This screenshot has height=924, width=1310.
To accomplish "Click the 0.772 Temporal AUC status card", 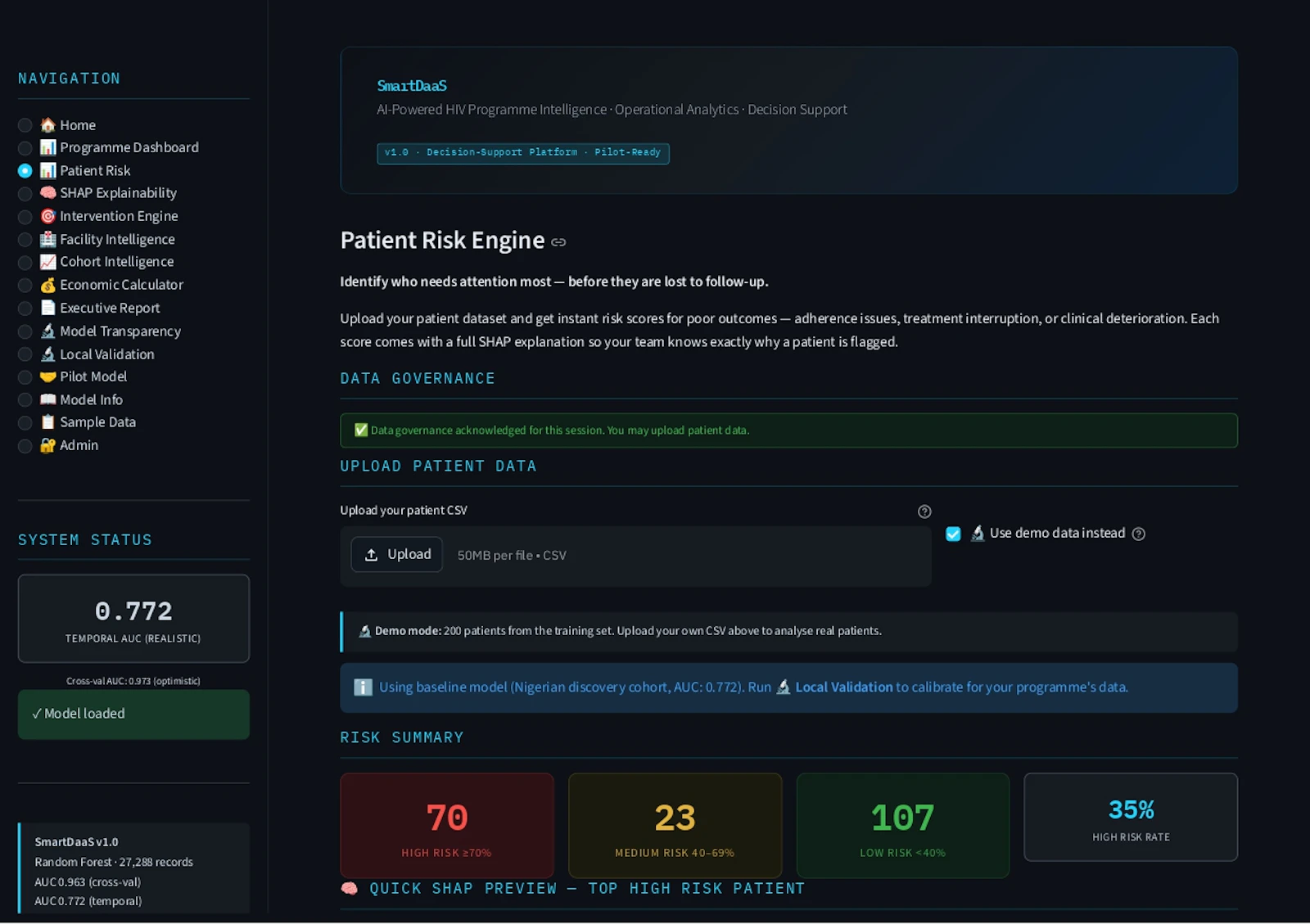I will coord(133,619).
